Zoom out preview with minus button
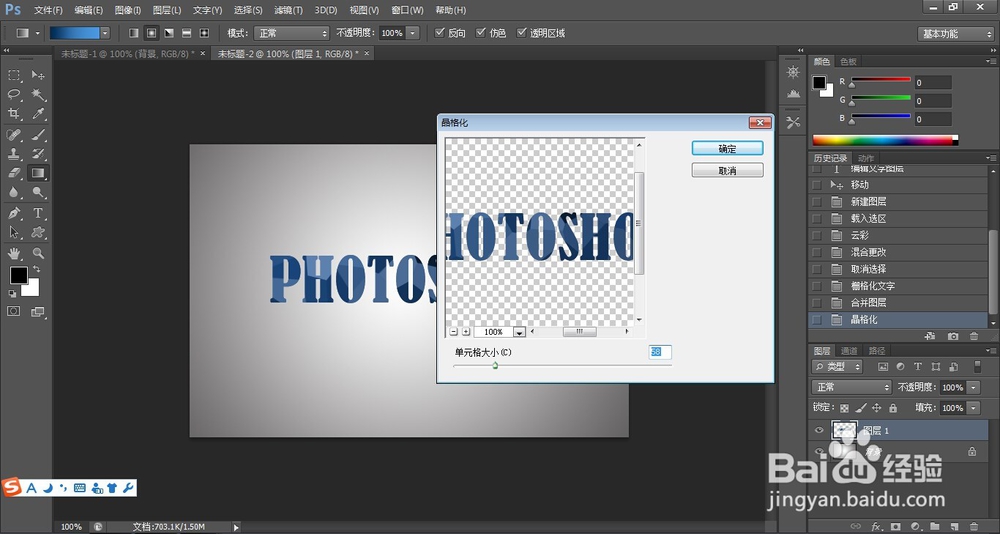Image resolution: width=1000 pixels, height=534 pixels. click(x=453, y=332)
